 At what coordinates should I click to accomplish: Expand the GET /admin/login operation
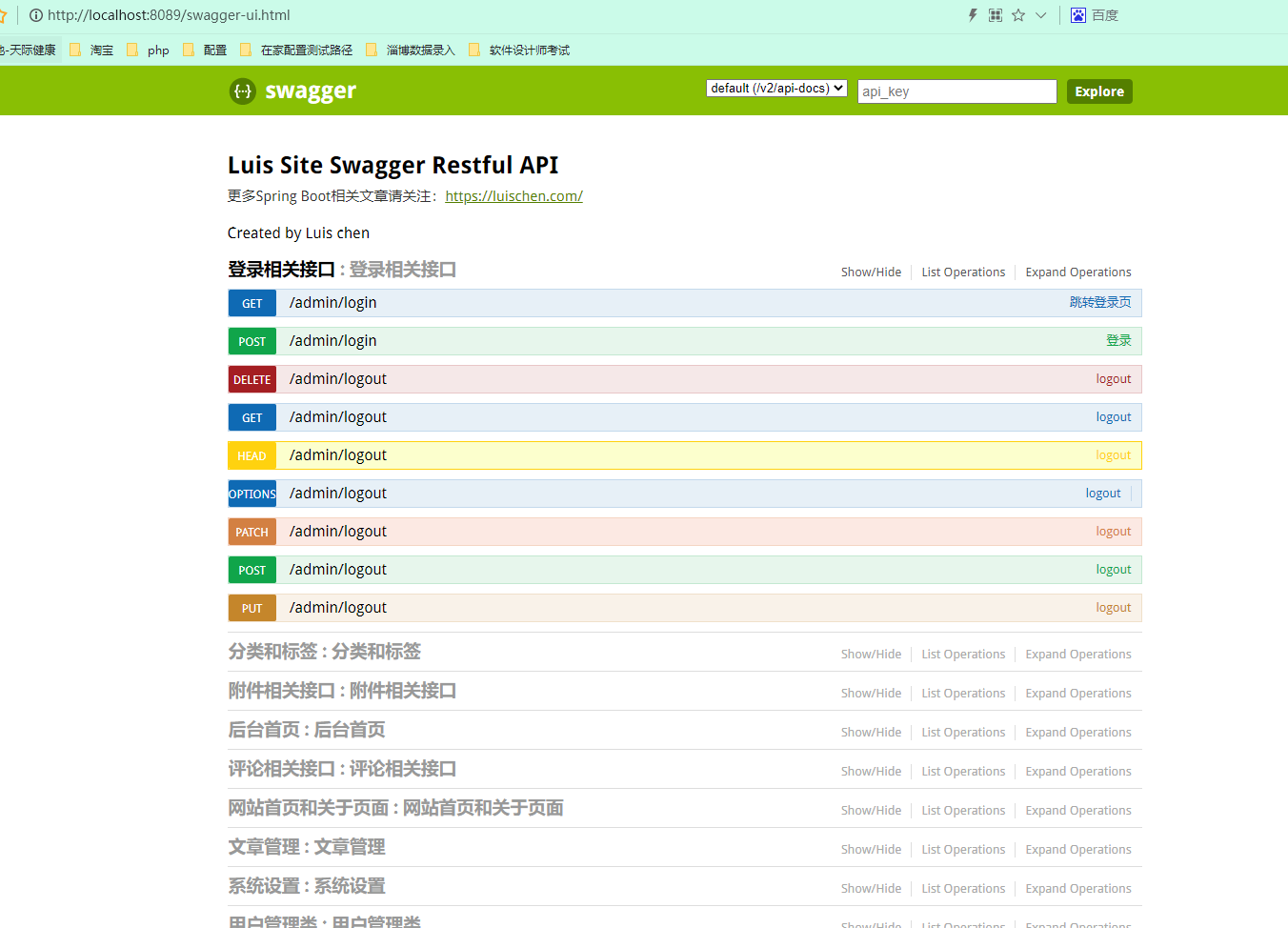click(x=685, y=303)
